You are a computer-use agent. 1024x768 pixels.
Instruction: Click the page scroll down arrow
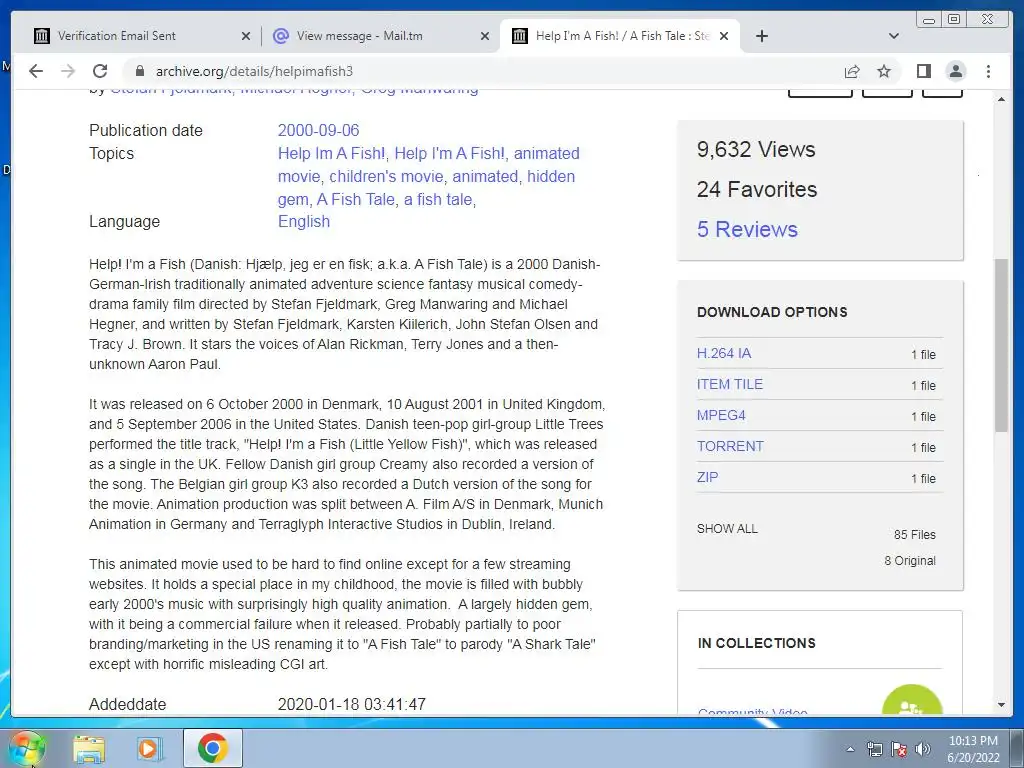point(1001,705)
